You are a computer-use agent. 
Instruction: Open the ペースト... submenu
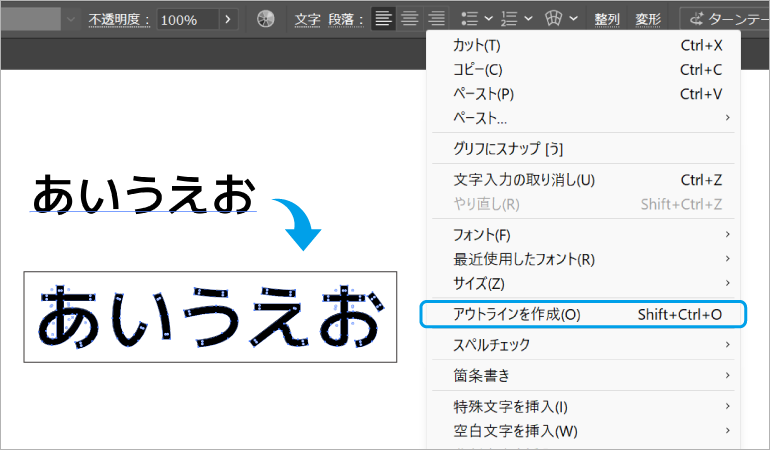583,118
